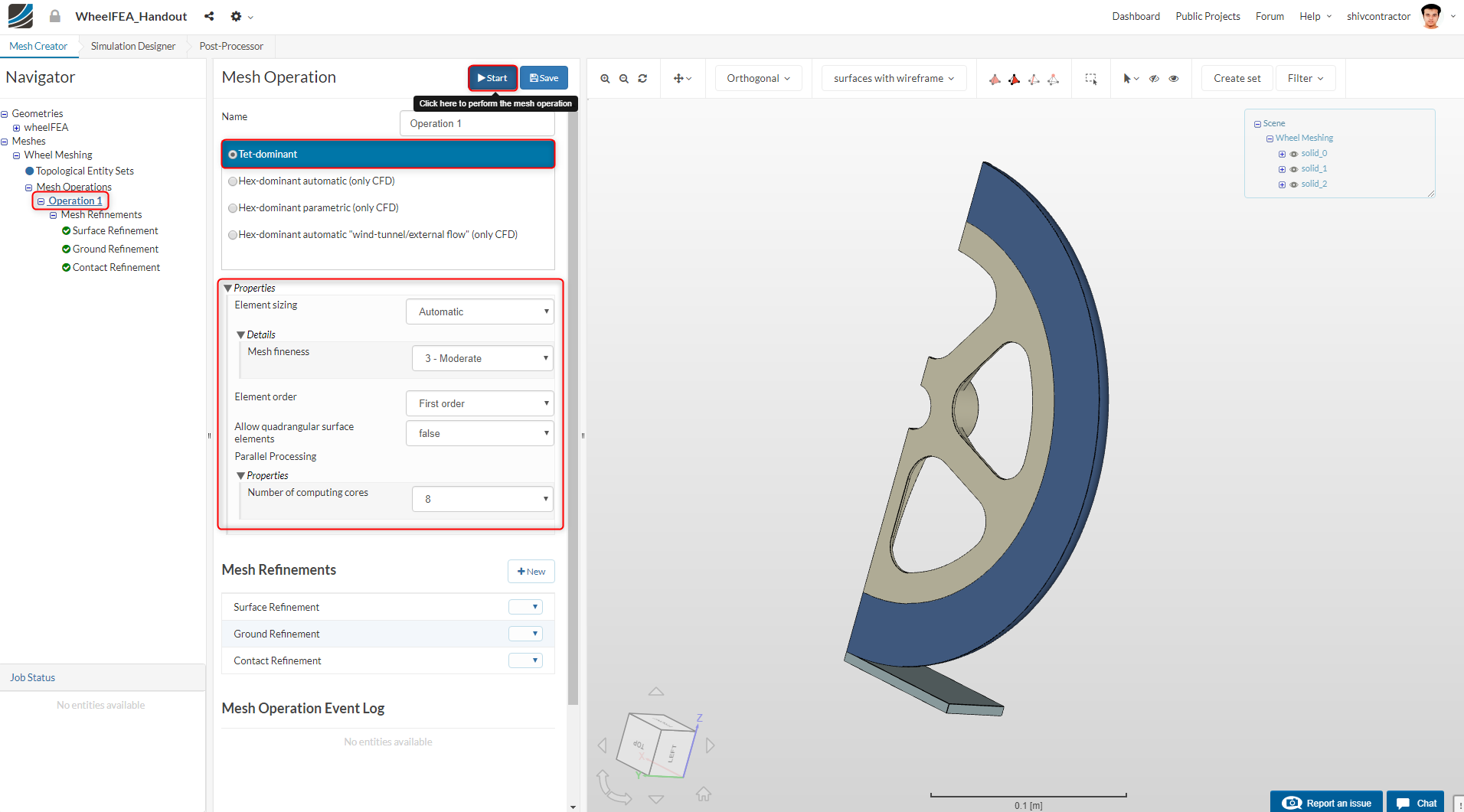The image size is (1464, 812).
Task: Add a New mesh refinement
Action: (531, 572)
